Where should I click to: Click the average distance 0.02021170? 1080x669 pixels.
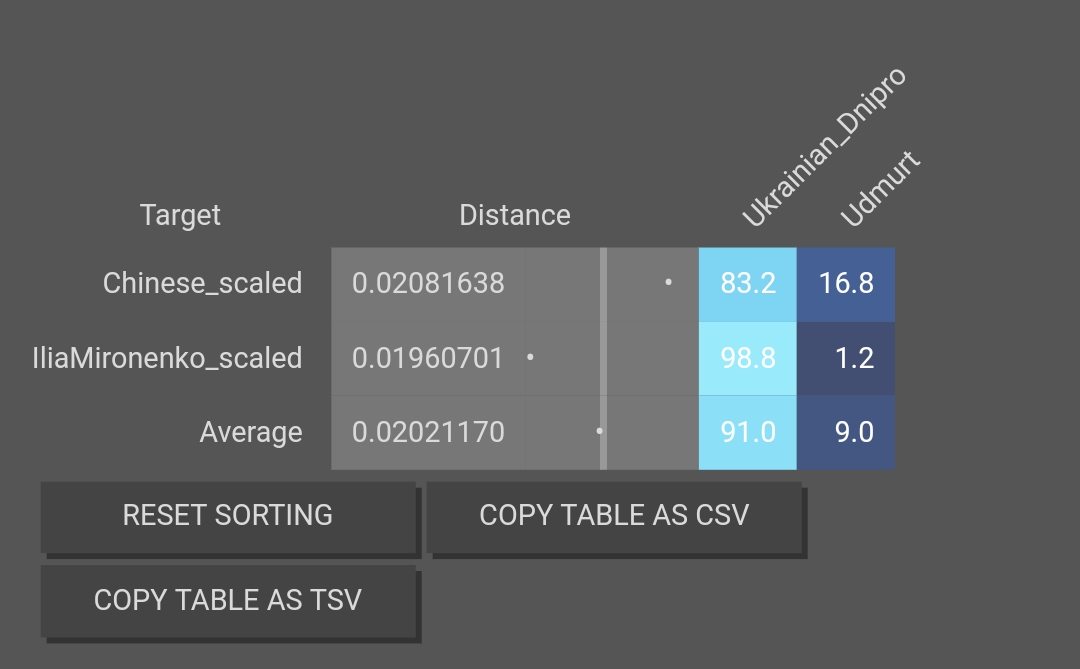click(428, 432)
